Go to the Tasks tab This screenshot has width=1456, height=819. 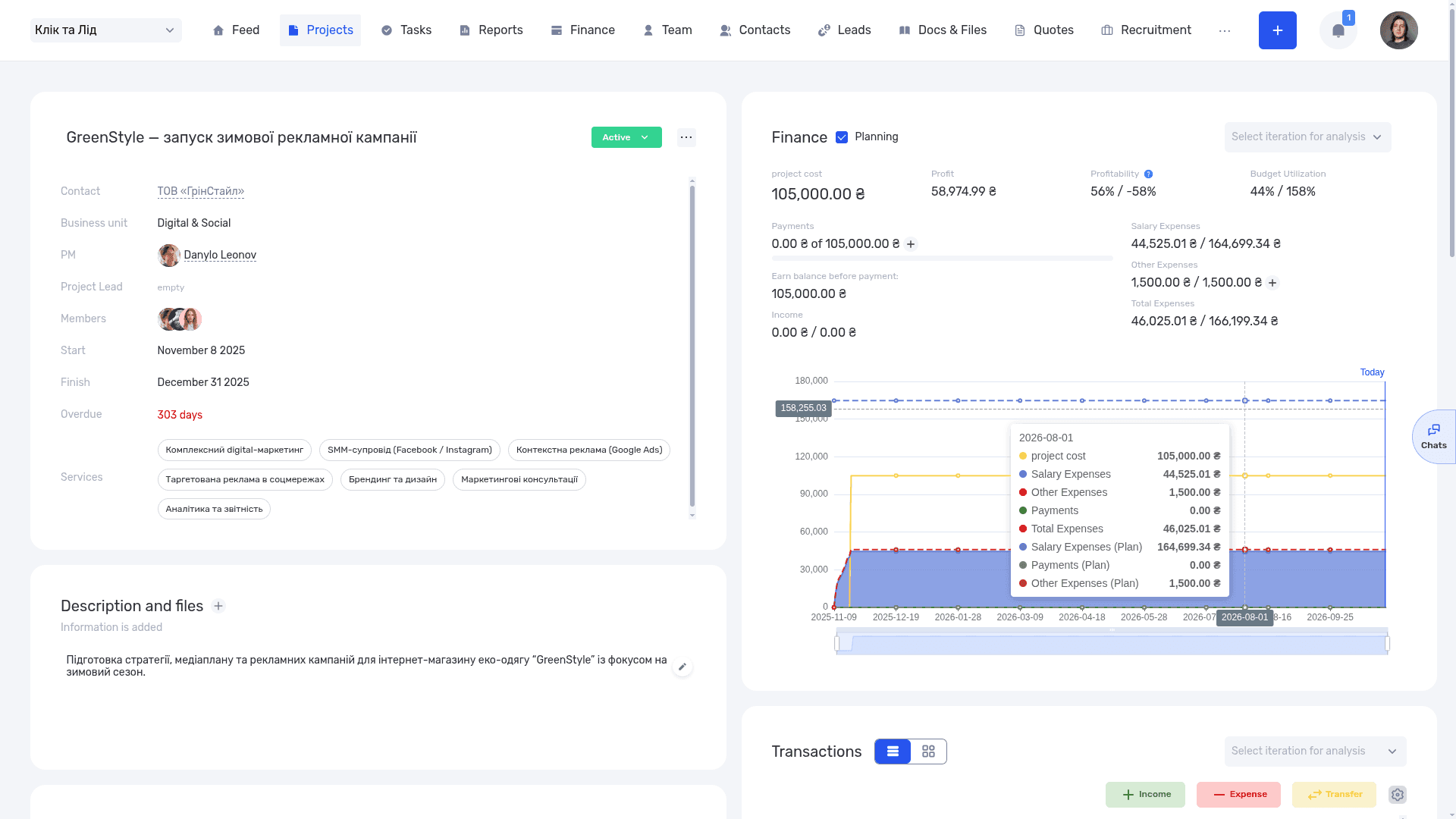point(406,30)
